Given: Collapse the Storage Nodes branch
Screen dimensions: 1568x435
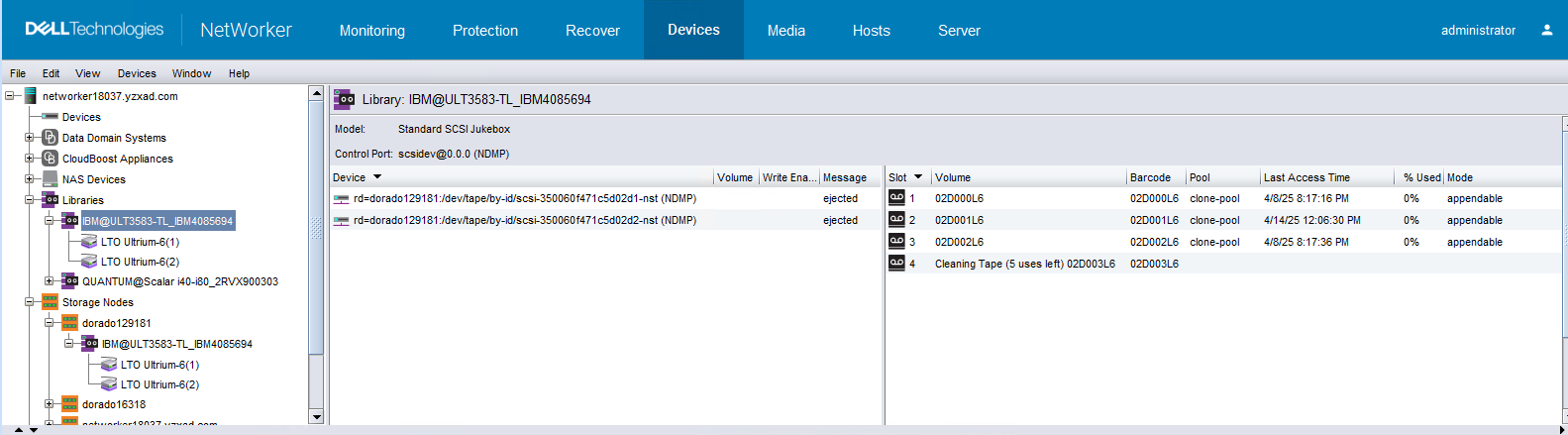Looking at the screenshot, I should tap(30, 302).
